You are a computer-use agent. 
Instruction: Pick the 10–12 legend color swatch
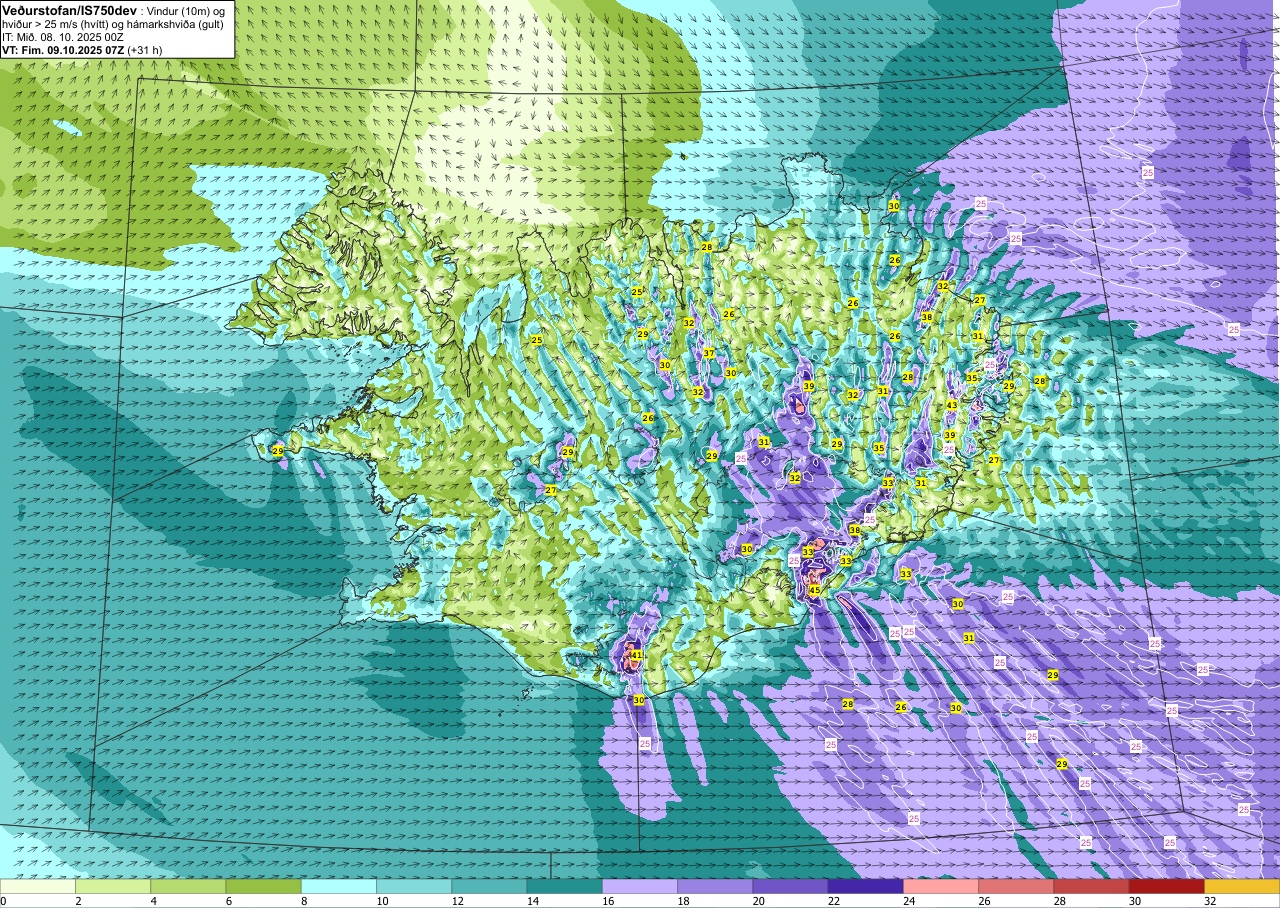point(414,887)
